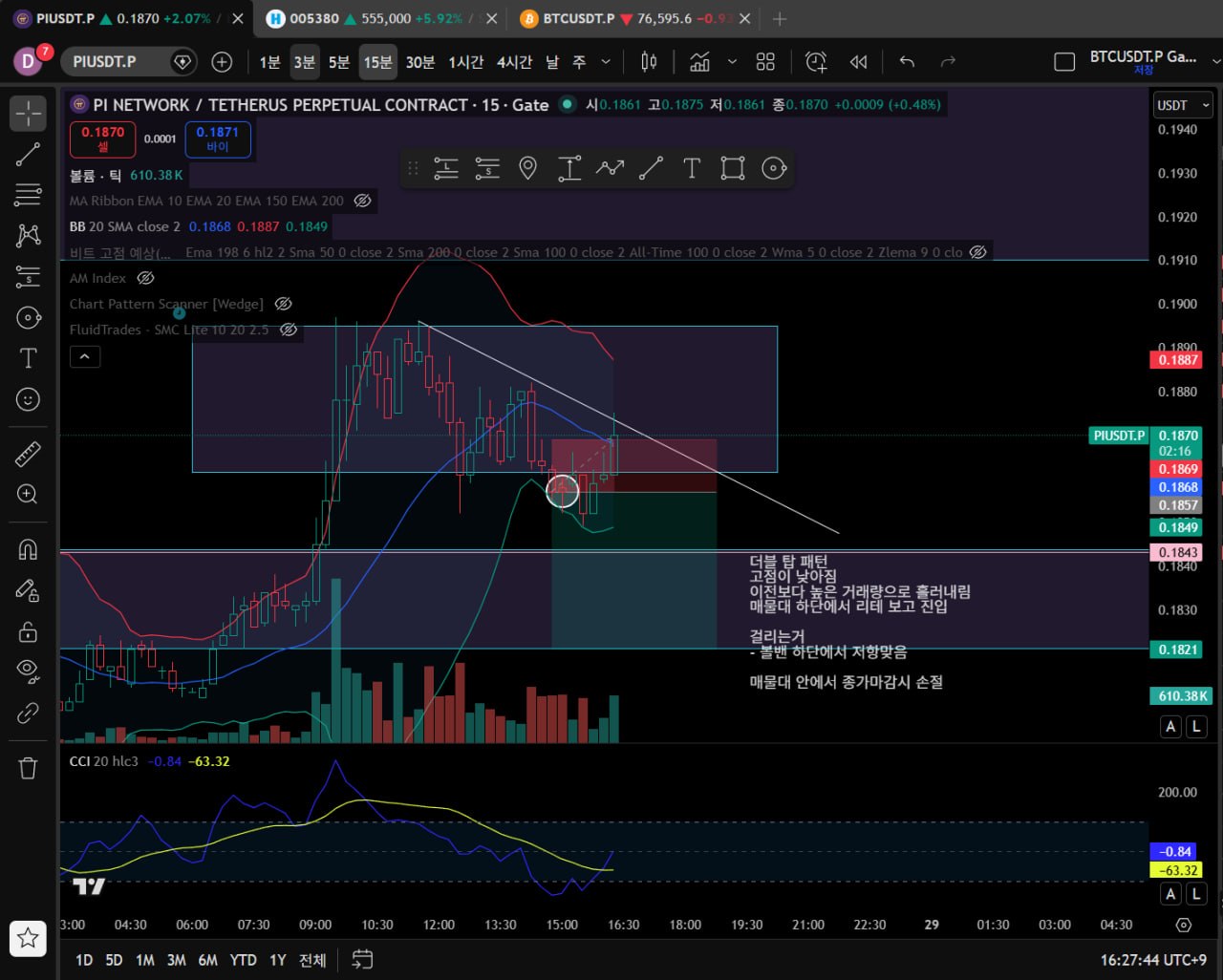Open the indicators dialog
The width and height of the screenshot is (1223, 980).
pyautogui.click(x=700, y=62)
